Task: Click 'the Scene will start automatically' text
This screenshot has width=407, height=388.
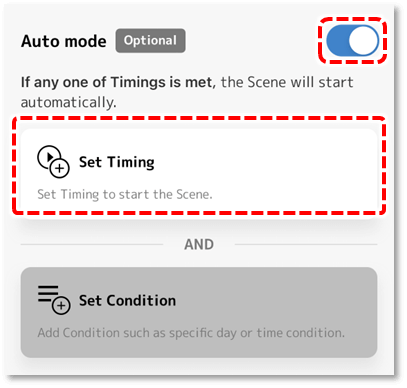Action: 187,92
